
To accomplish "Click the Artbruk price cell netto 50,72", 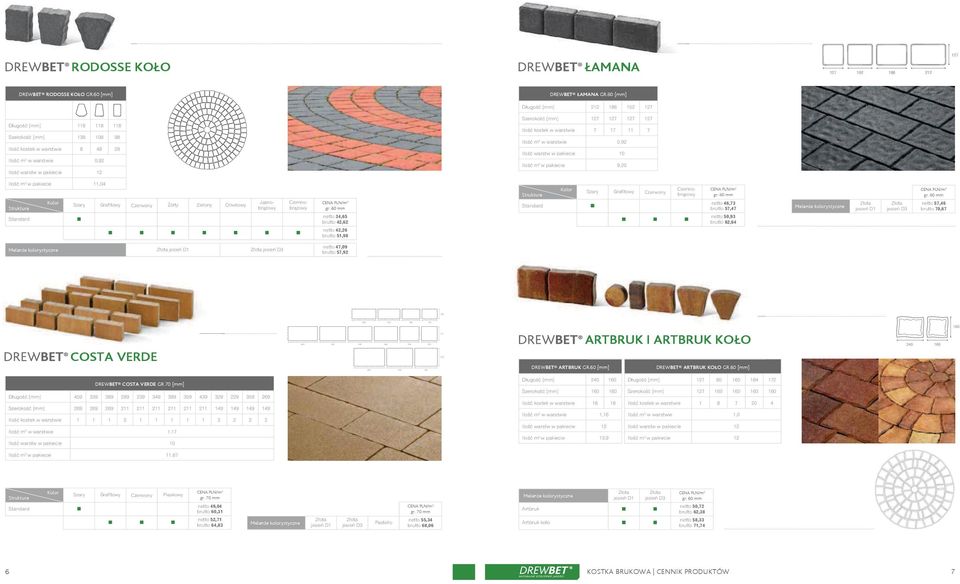I will [692, 509].
